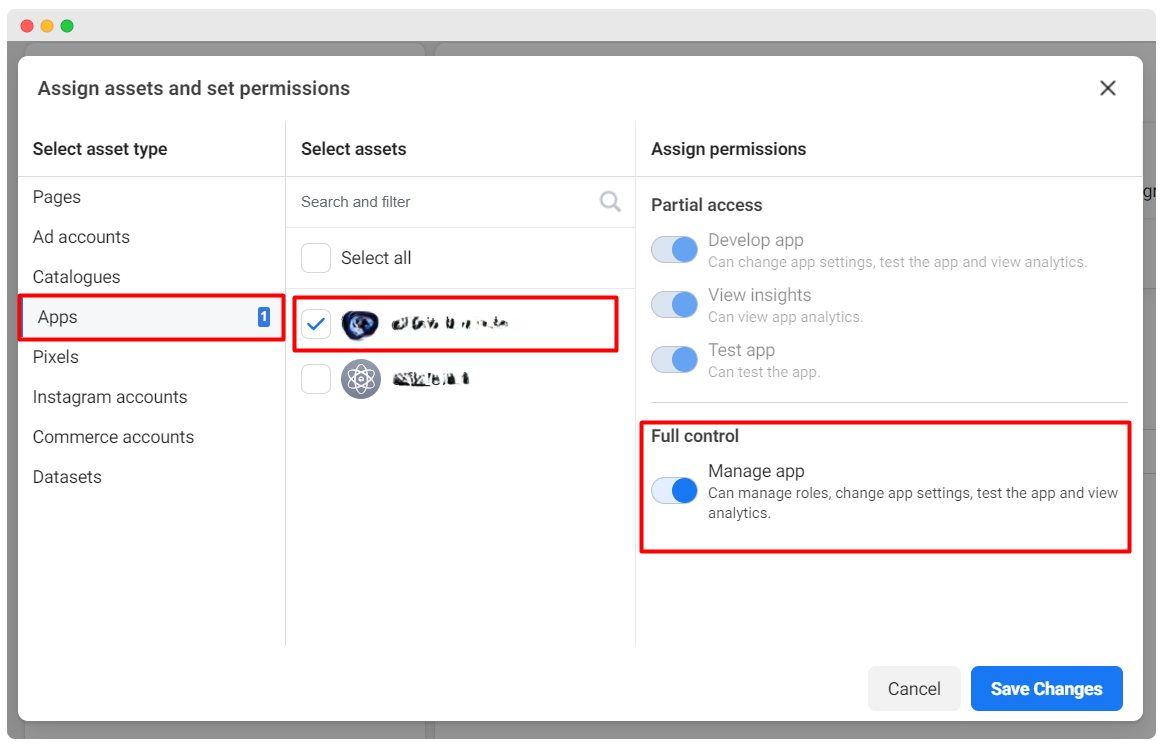Disable the Manage app toggle

tap(674, 490)
